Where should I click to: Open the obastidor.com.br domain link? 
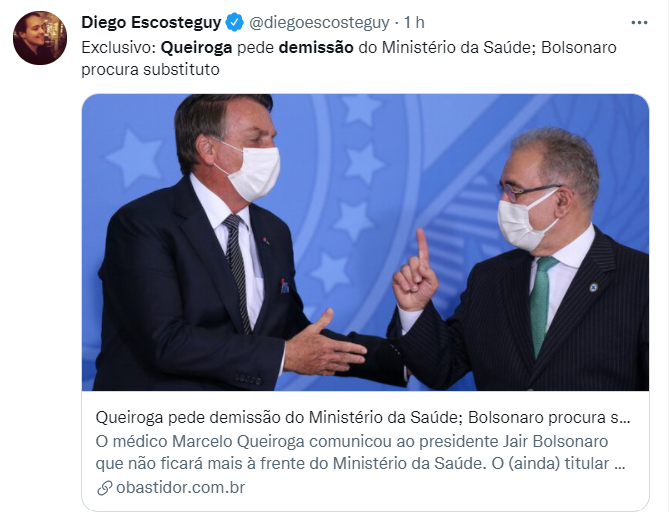point(181,487)
